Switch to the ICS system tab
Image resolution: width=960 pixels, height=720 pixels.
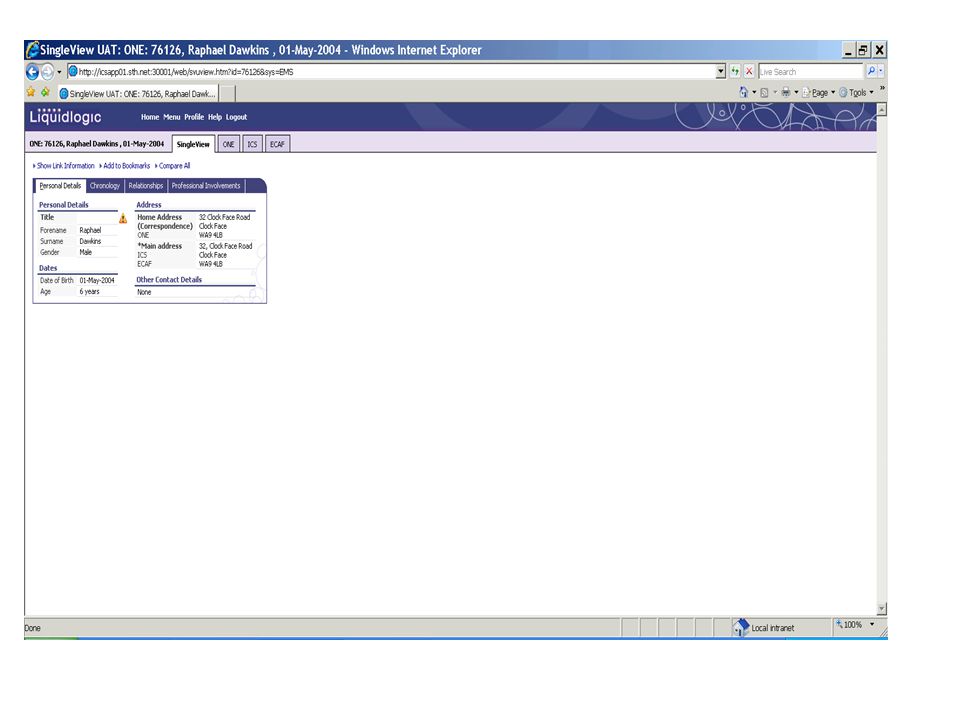tap(252, 144)
